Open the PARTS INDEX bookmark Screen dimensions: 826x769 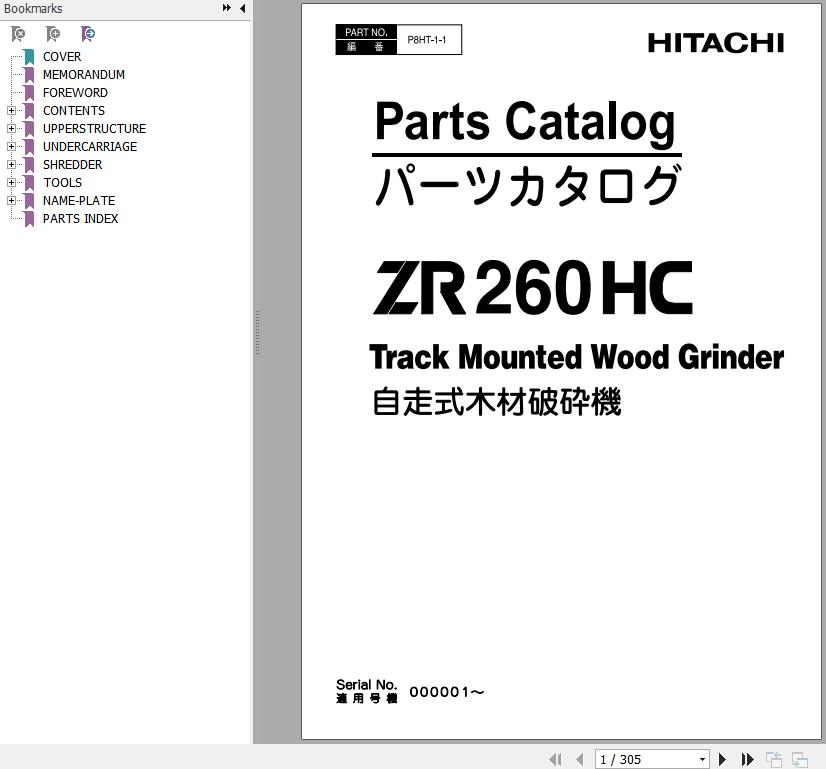click(x=81, y=219)
